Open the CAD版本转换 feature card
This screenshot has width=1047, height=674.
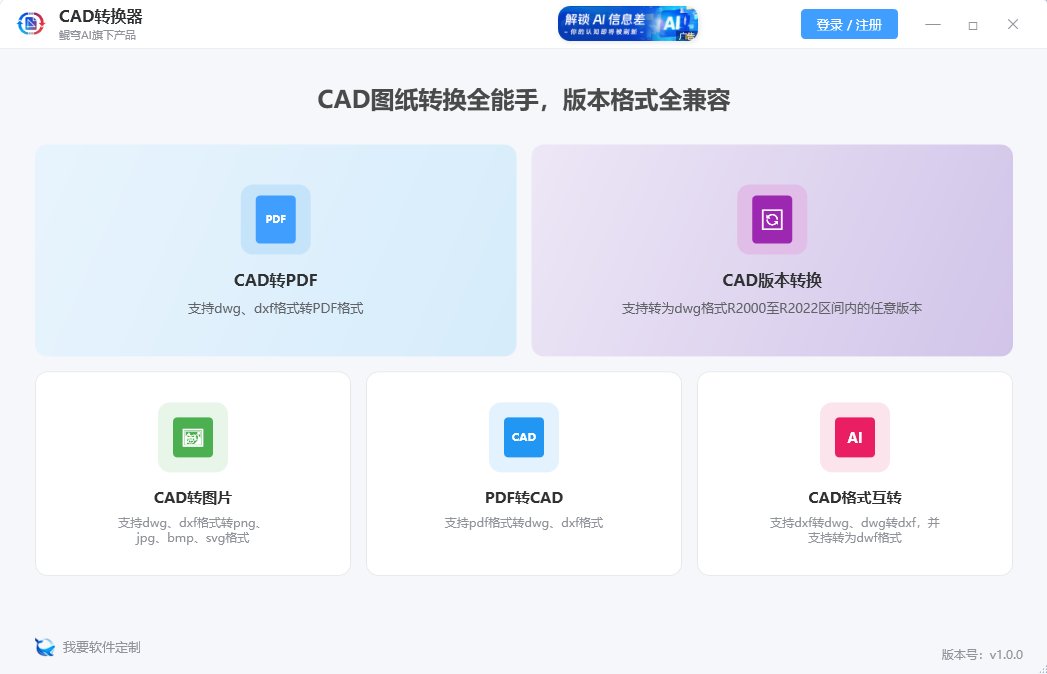coord(772,250)
